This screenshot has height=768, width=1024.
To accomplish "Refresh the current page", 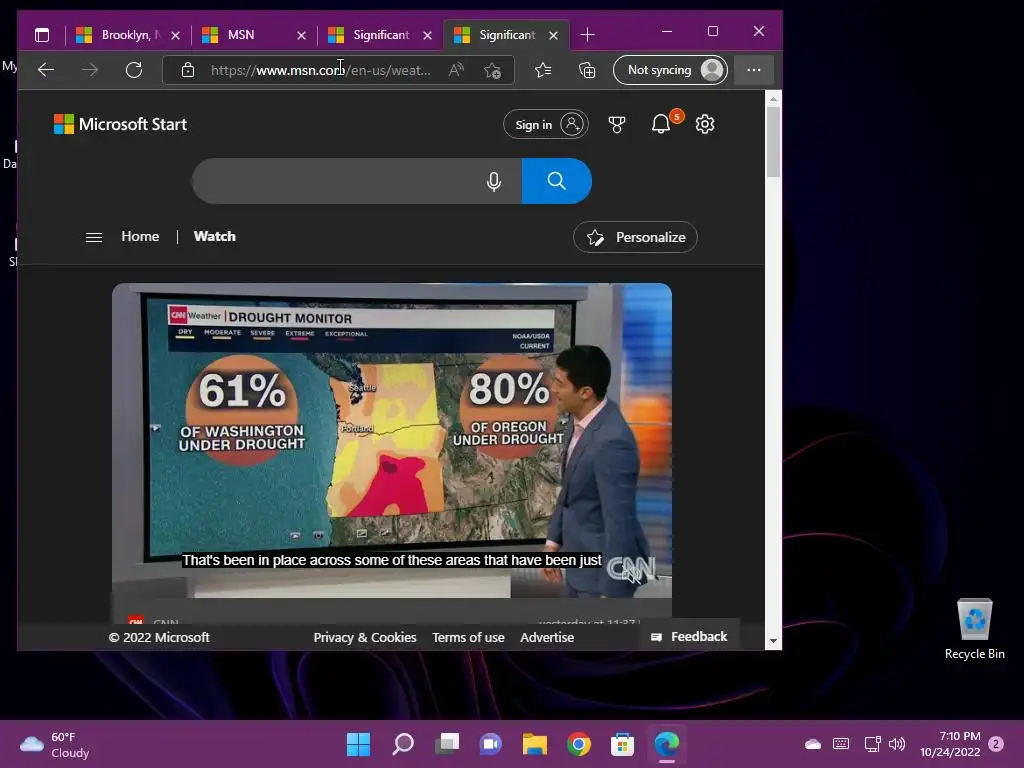I will (x=134, y=70).
